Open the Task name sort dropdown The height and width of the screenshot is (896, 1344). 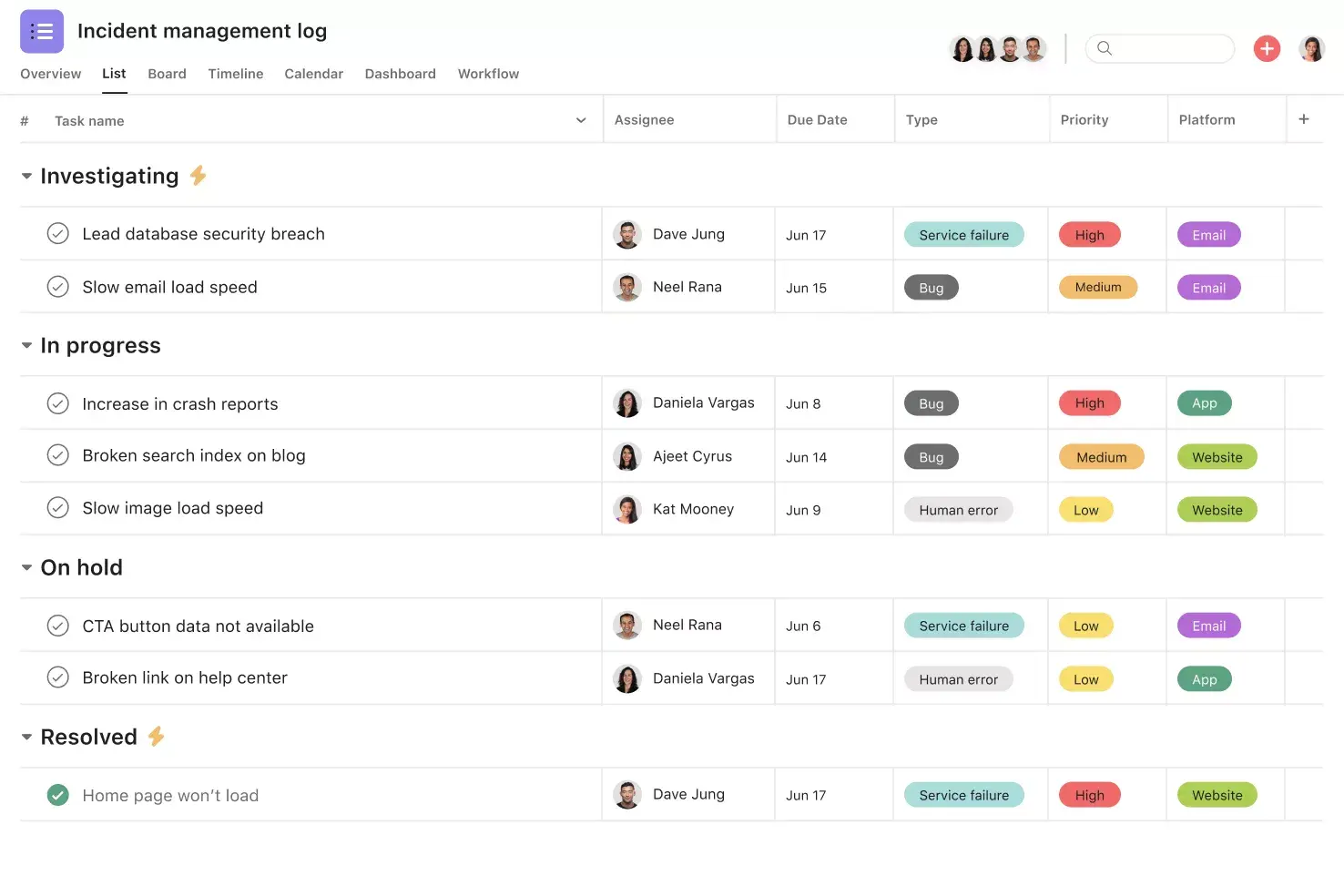(580, 119)
